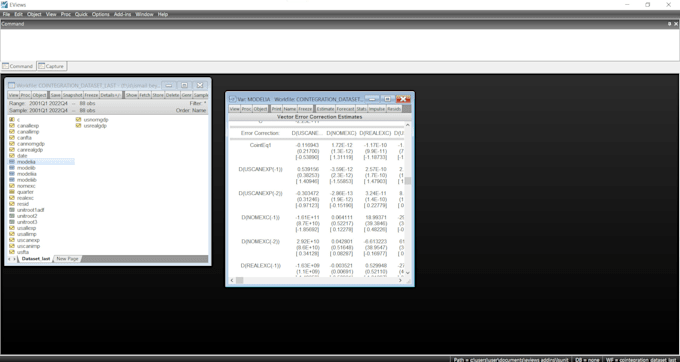Click the Freeze button in VAR window
The image size is (680, 362).
[x=305, y=109]
